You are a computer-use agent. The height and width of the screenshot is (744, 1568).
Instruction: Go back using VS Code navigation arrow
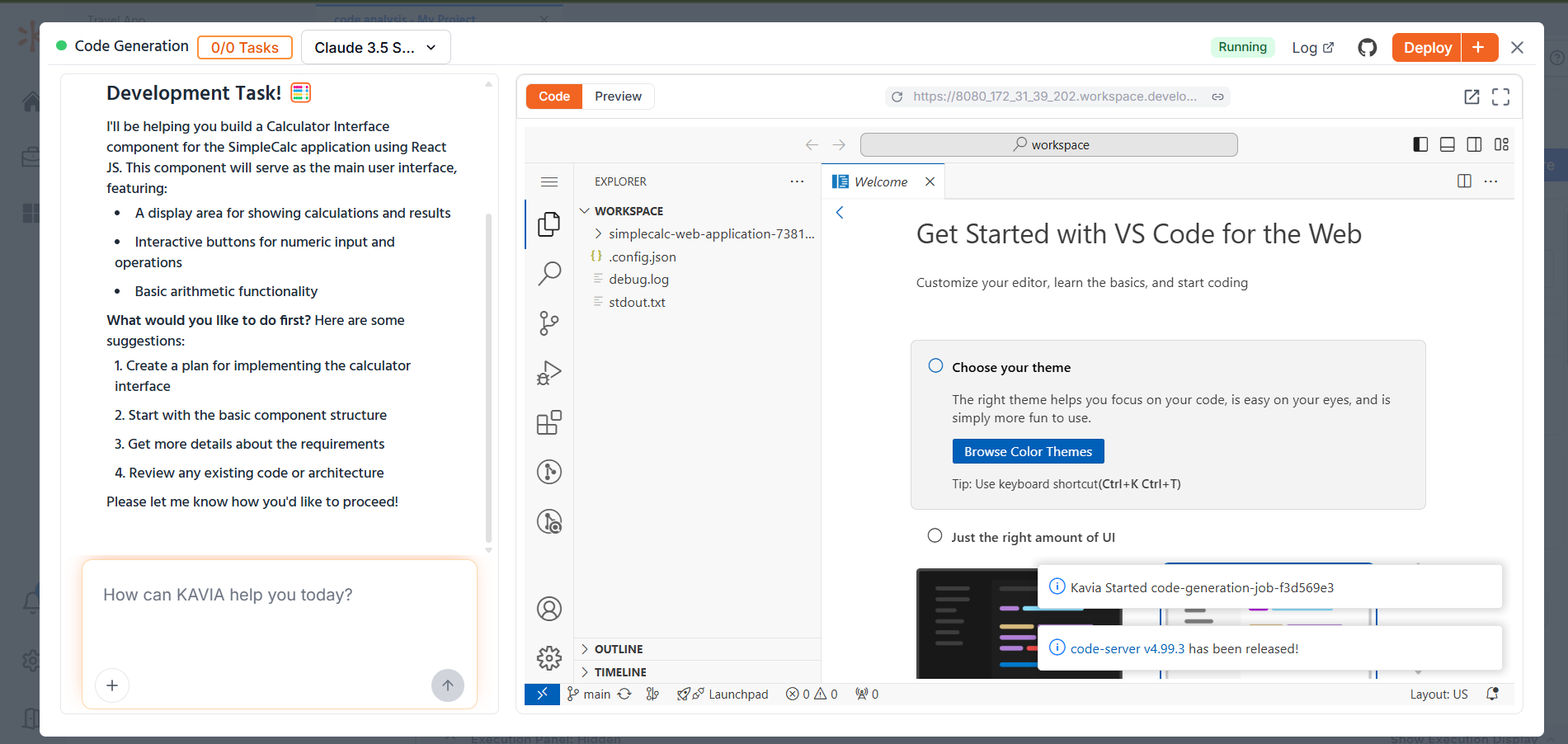(812, 145)
